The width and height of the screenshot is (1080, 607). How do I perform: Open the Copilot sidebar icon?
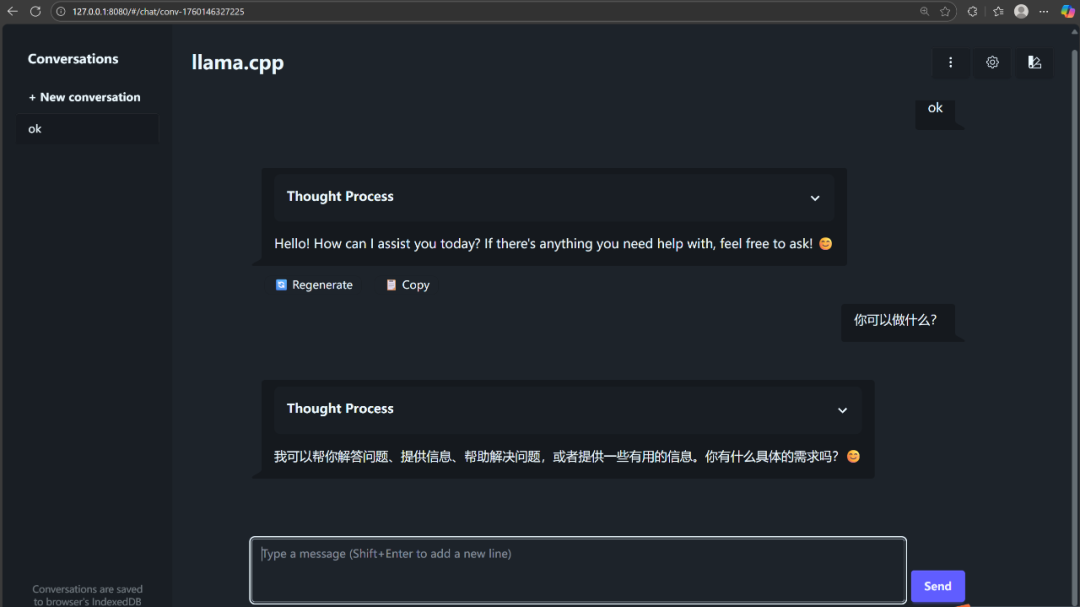point(1067,12)
